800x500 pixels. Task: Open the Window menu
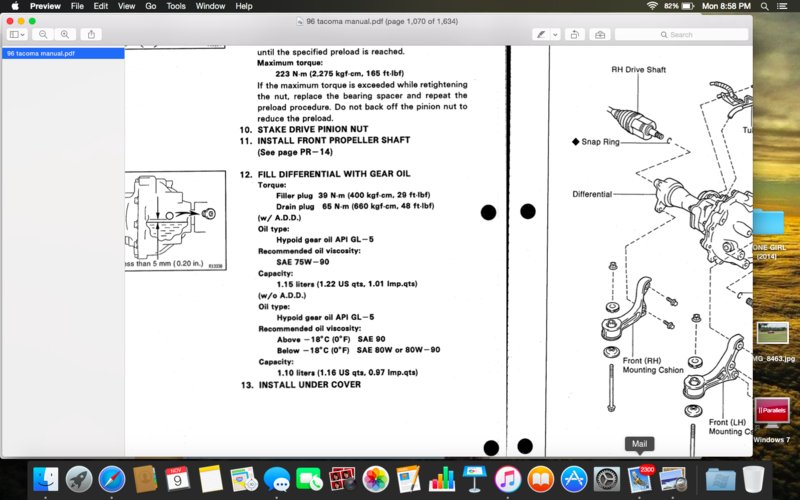(210, 6)
